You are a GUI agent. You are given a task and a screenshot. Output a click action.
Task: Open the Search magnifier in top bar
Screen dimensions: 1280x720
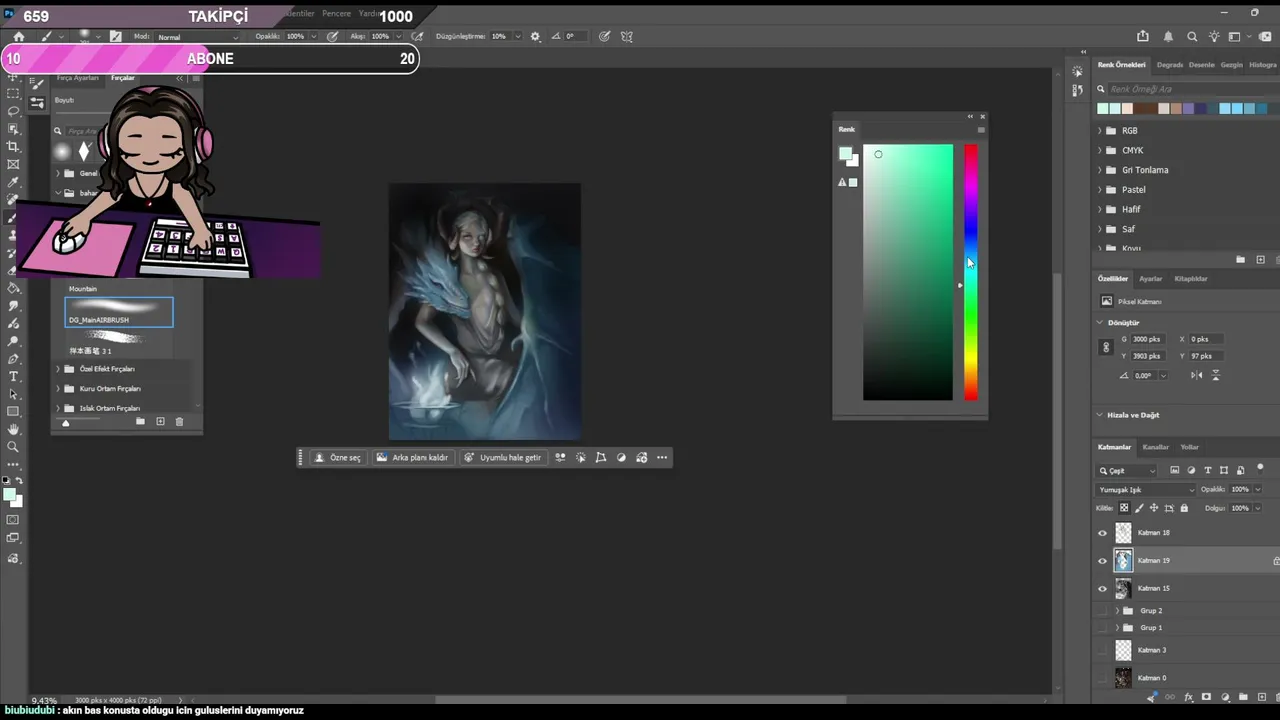[x=1192, y=37]
